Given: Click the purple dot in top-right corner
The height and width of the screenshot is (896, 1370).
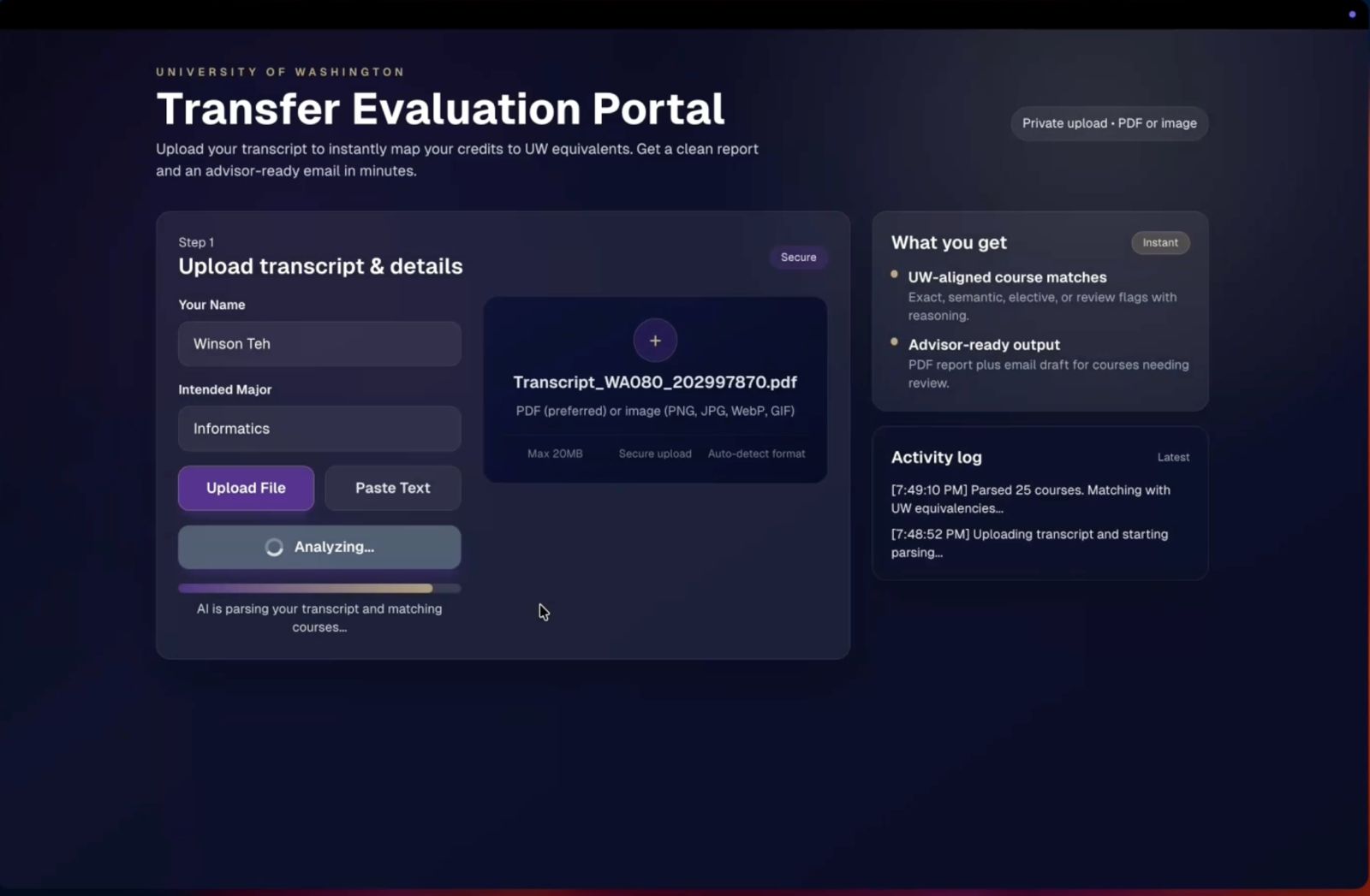Looking at the screenshot, I should 1352,15.
